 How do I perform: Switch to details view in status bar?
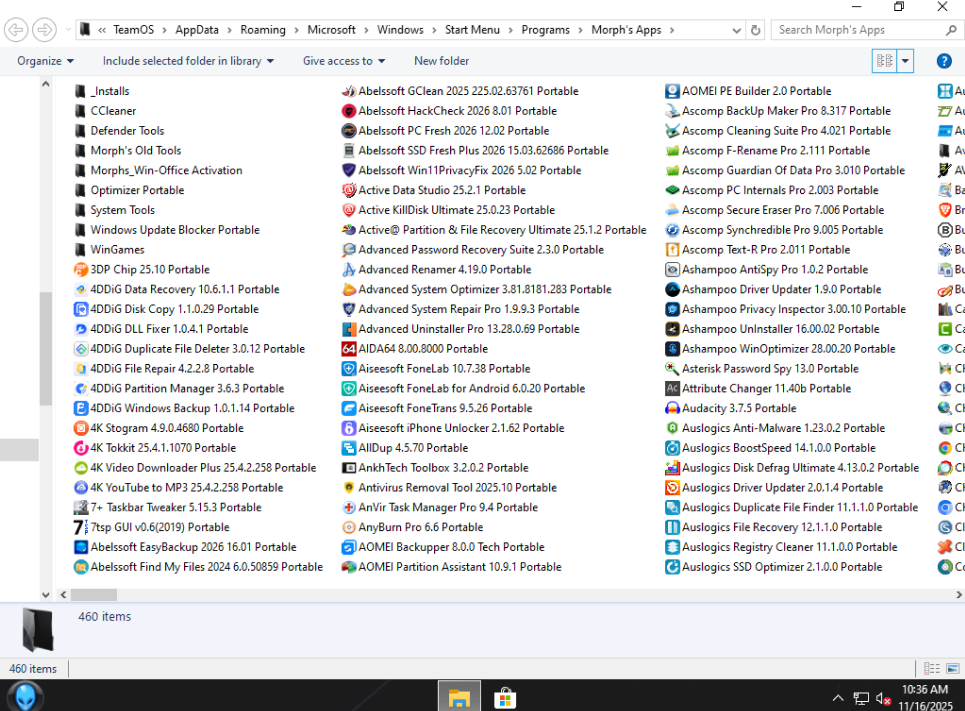pos(932,669)
